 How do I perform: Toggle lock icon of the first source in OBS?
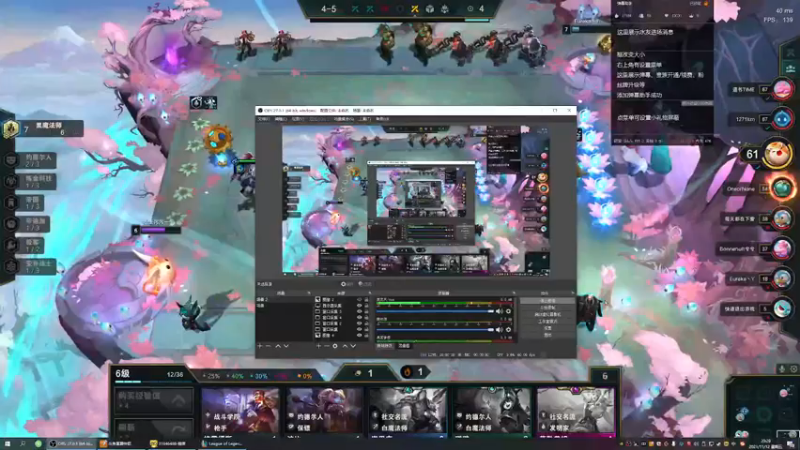point(366,299)
